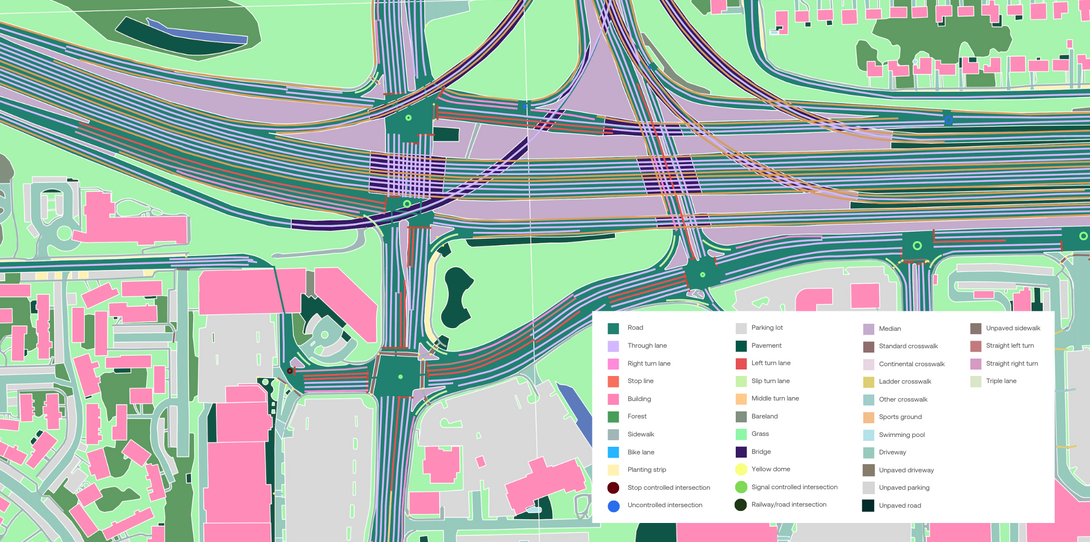Click the 'Sports ground' legend label
The height and width of the screenshot is (542, 1090).
click(900, 417)
